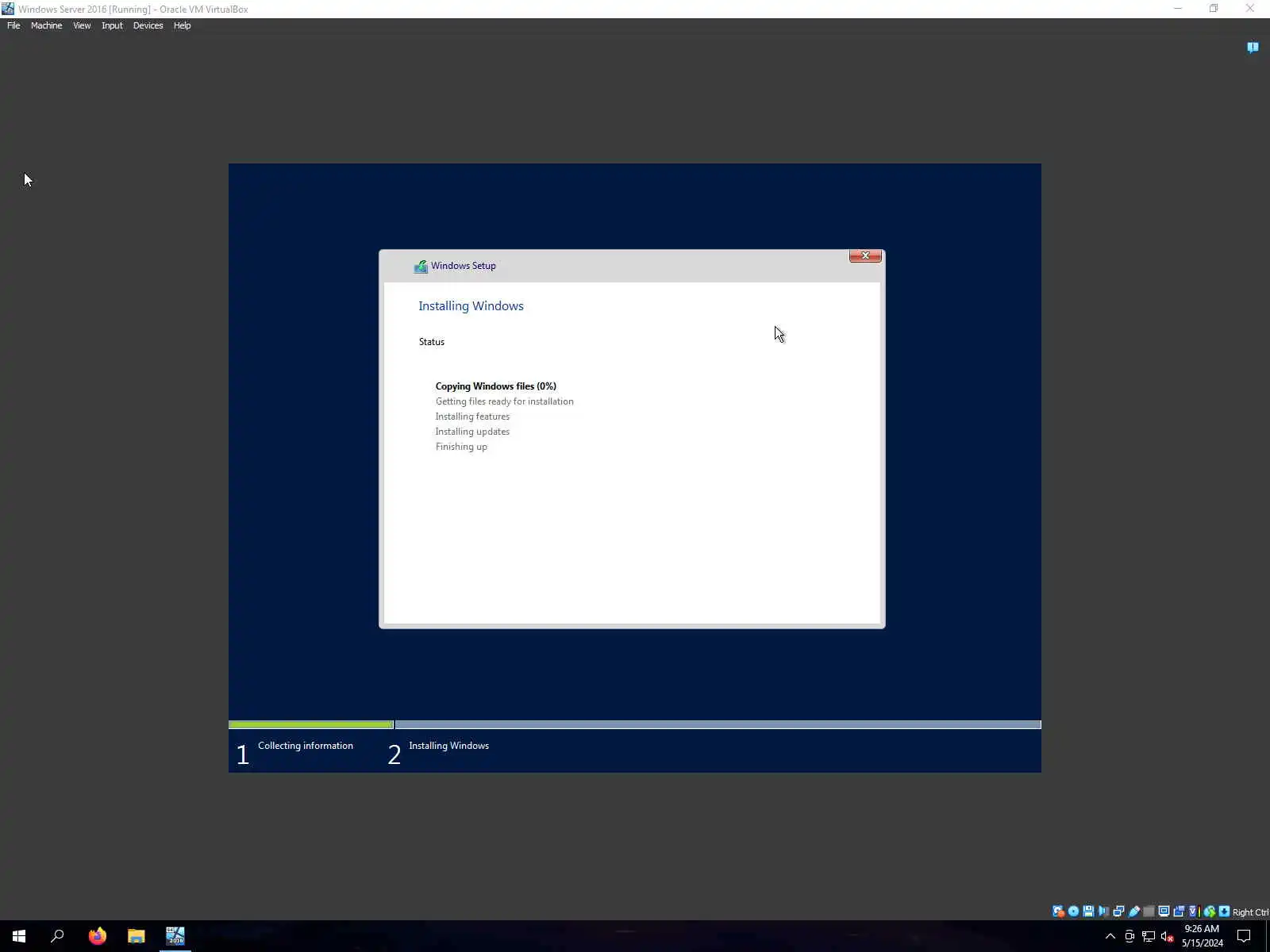The height and width of the screenshot is (952, 1270).
Task: Launch Firefox from the taskbar
Action: pos(98,936)
